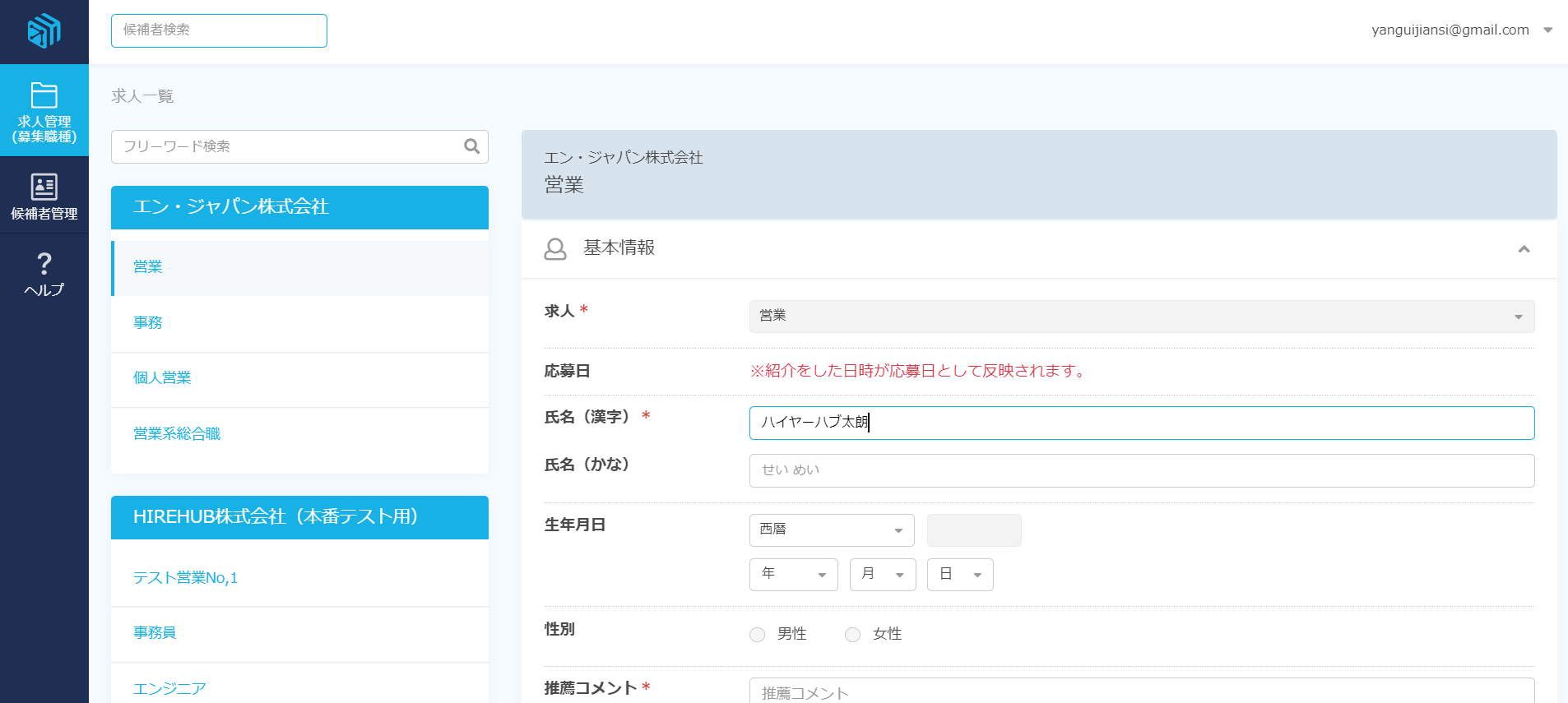Select the 女性 radio button
This screenshot has width=1568, height=703.
point(853,634)
